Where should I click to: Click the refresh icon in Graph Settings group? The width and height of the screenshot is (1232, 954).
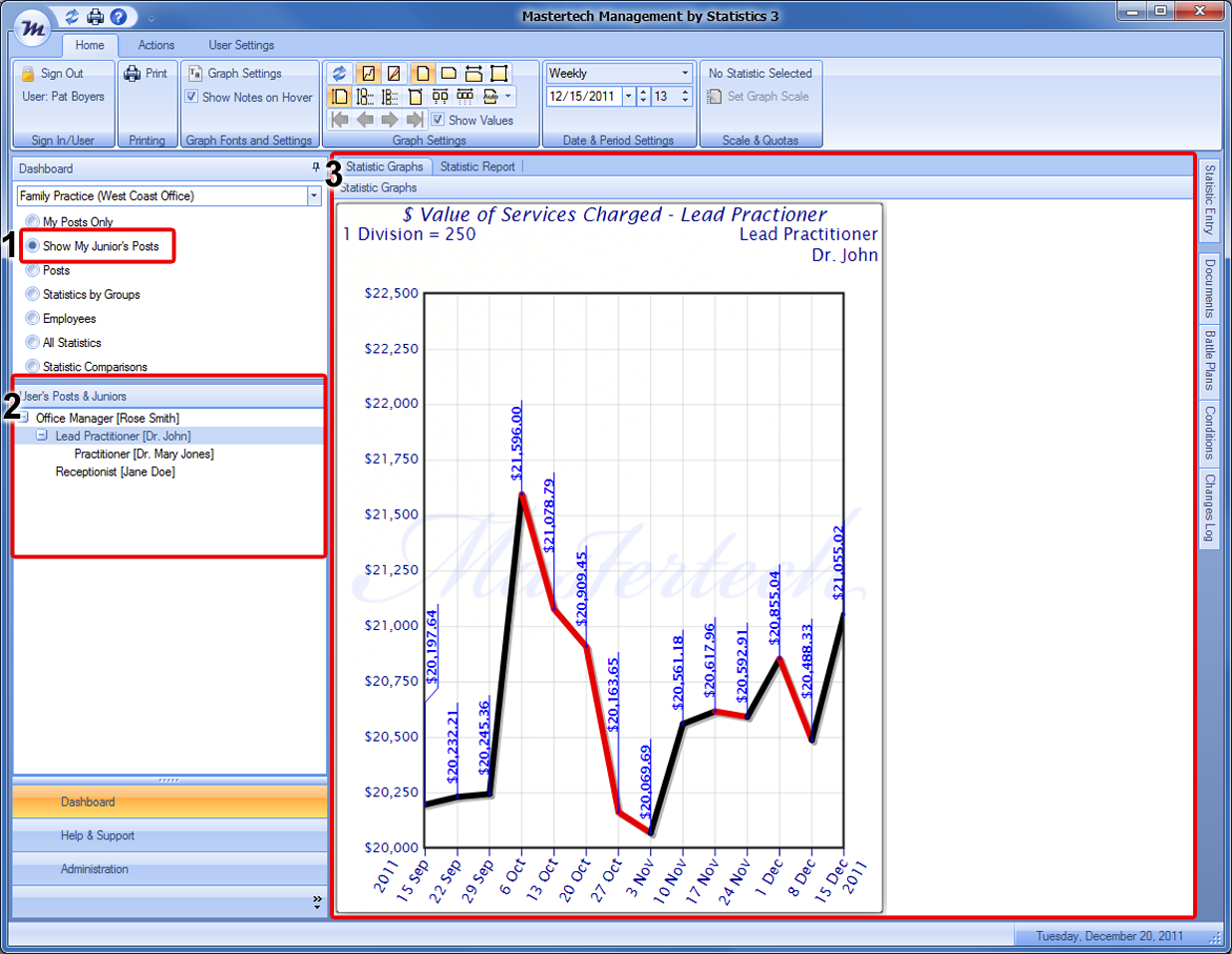click(x=340, y=73)
